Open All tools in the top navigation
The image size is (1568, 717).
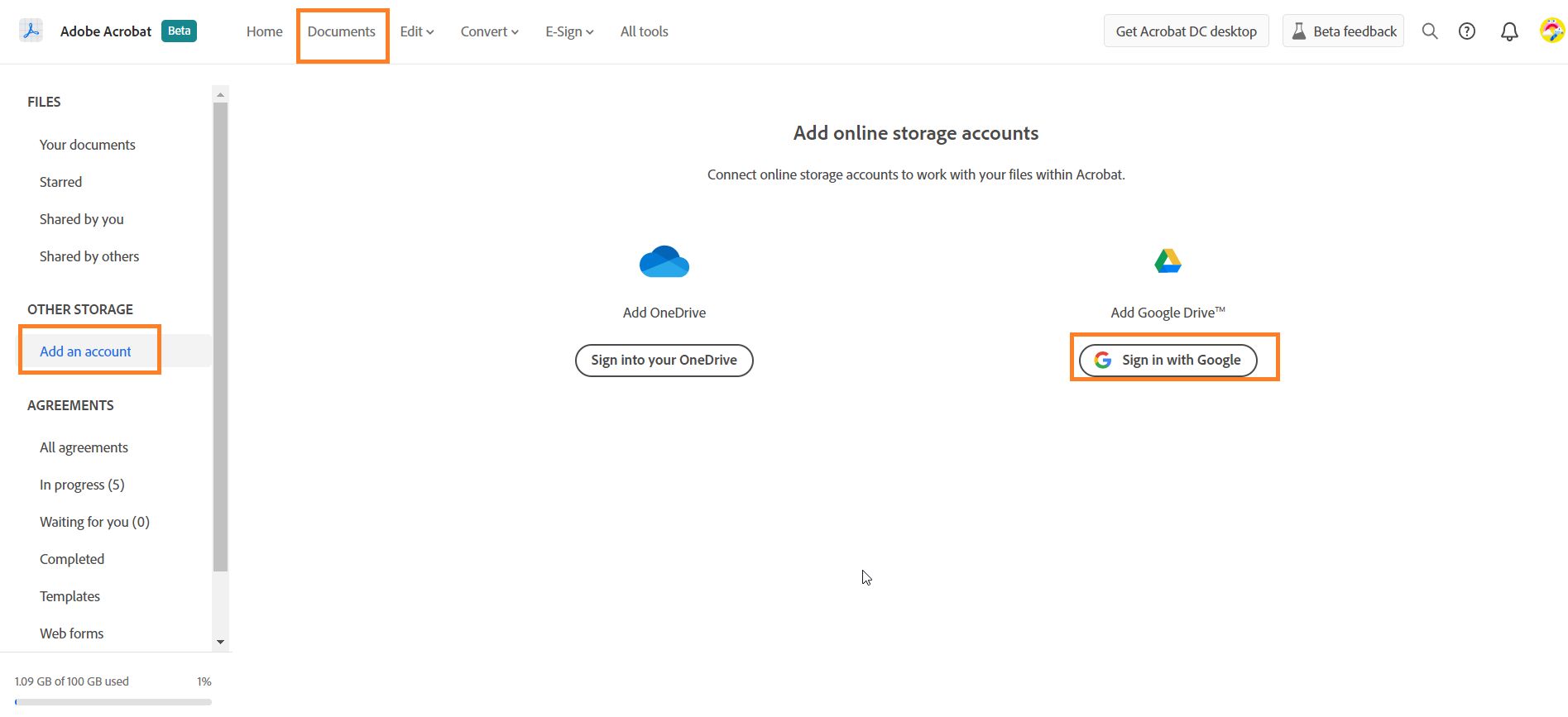[x=645, y=31]
